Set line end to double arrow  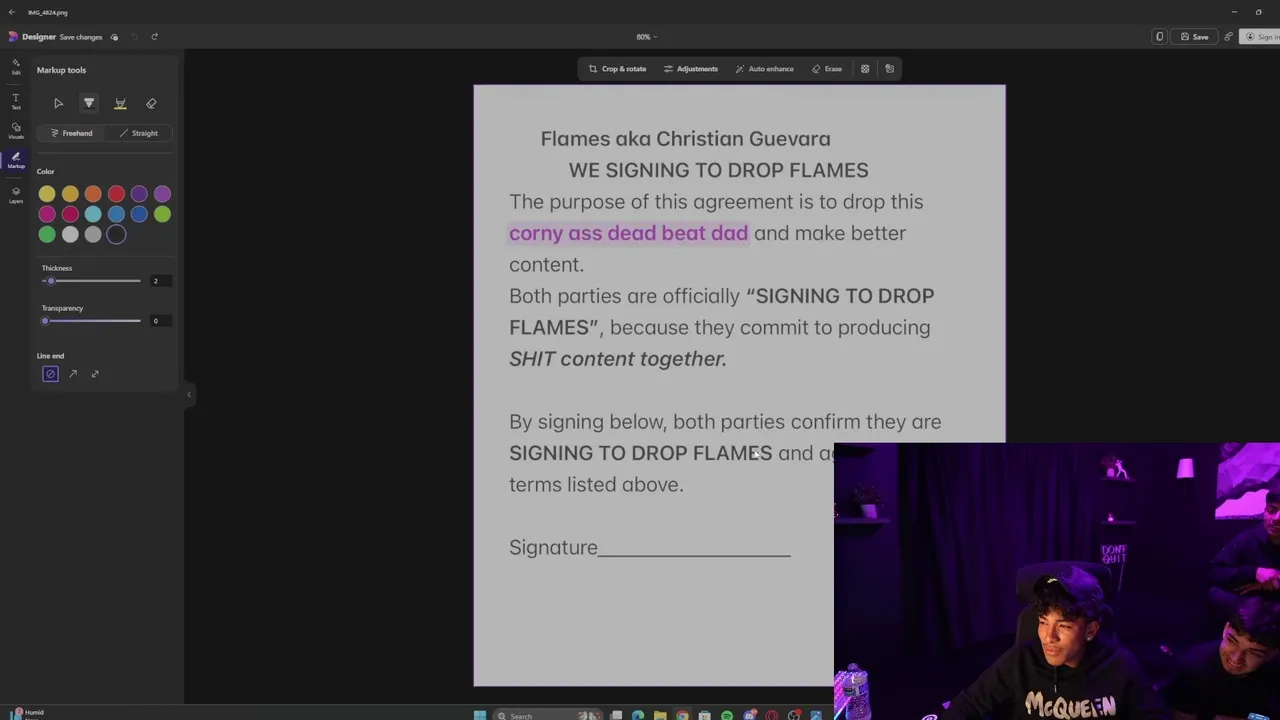click(95, 374)
